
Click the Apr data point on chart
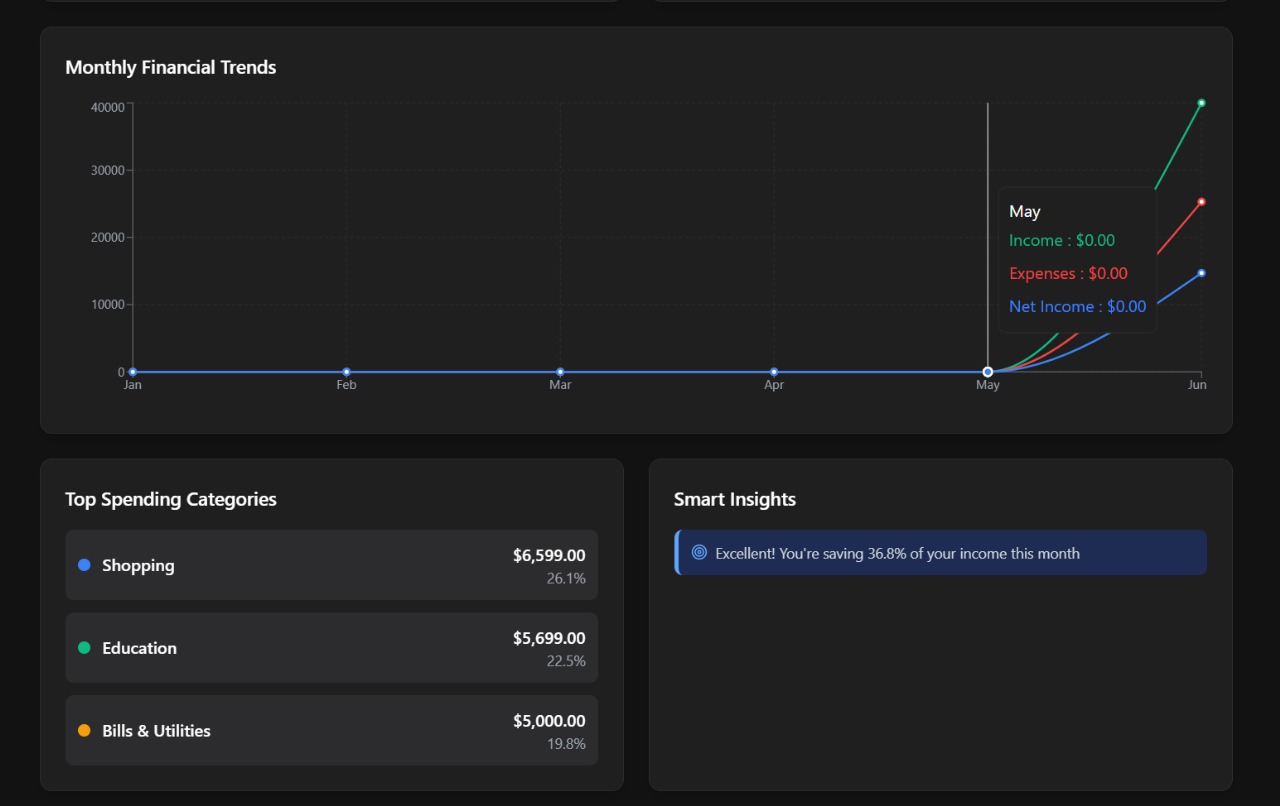click(x=774, y=372)
